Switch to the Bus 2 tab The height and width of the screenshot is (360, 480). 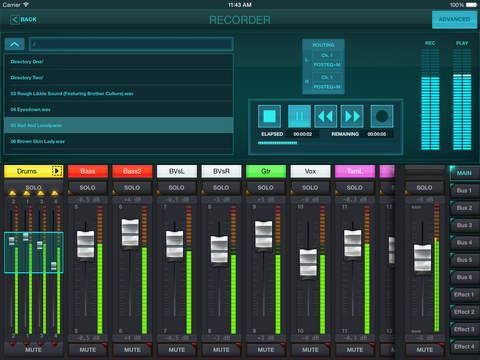pyautogui.click(x=464, y=208)
